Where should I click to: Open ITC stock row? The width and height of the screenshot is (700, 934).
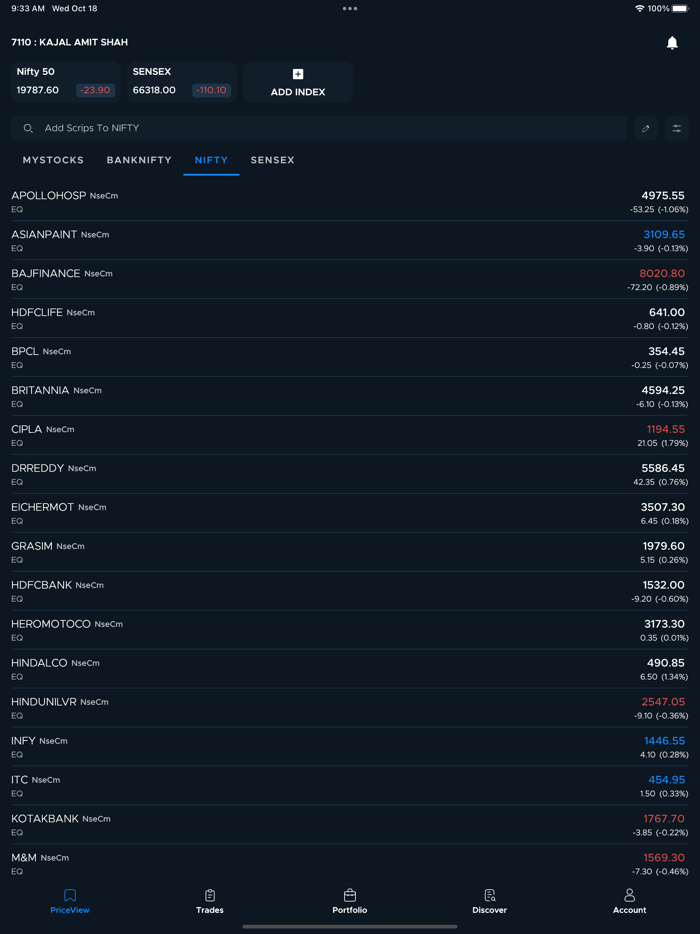click(x=350, y=786)
